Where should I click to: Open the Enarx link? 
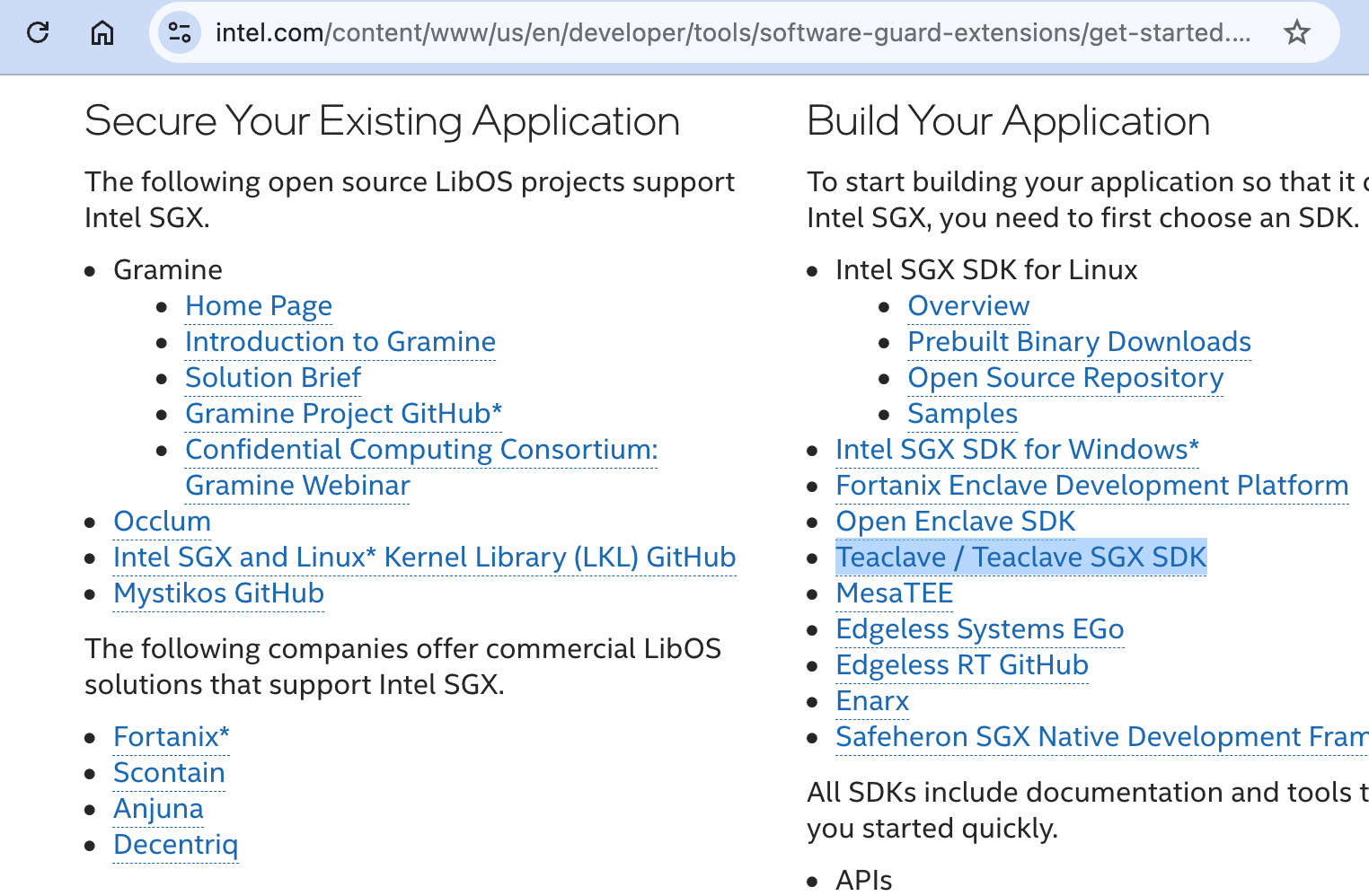click(872, 701)
